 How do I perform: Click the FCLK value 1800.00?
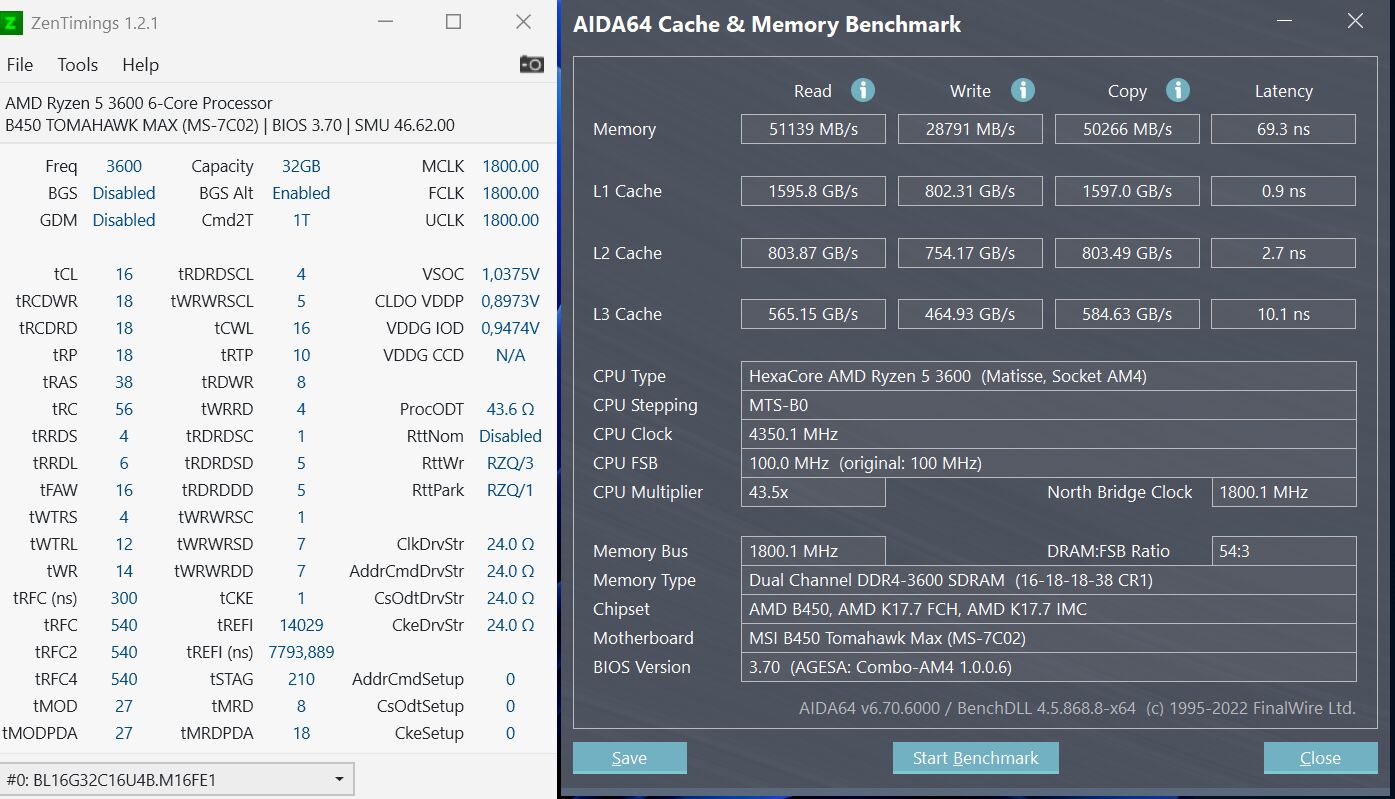[510, 193]
